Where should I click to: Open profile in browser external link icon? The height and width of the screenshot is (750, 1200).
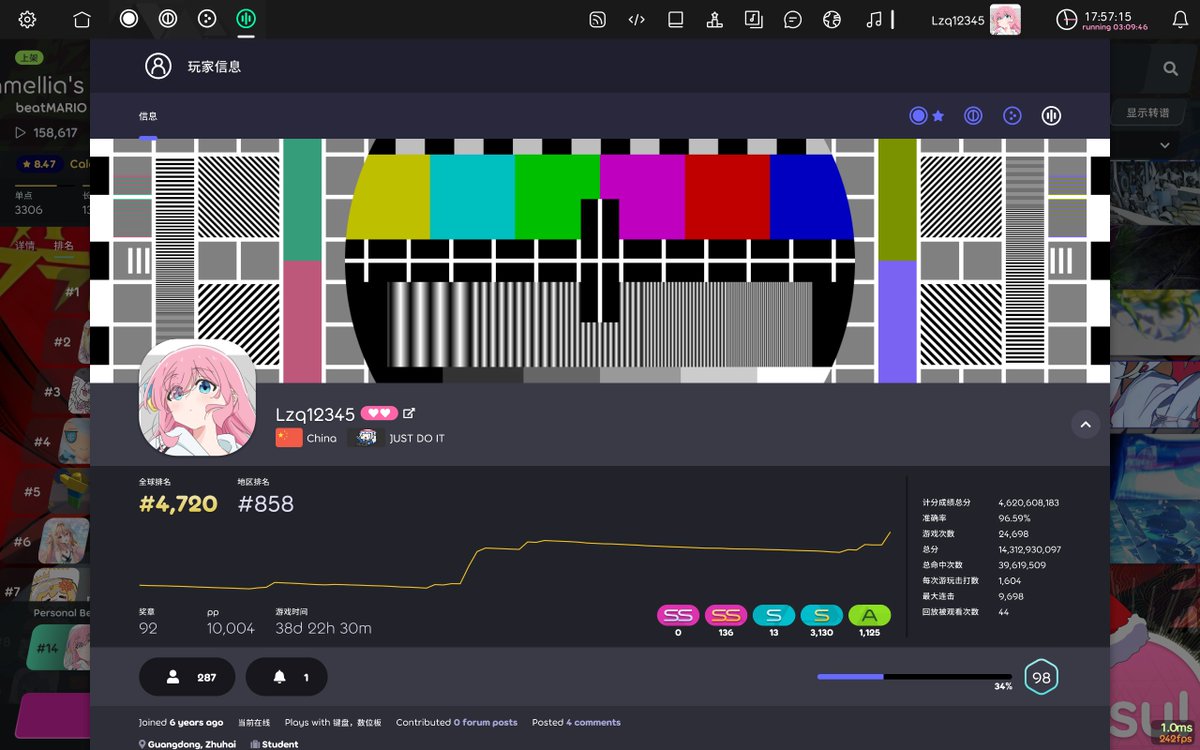coord(409,413)
